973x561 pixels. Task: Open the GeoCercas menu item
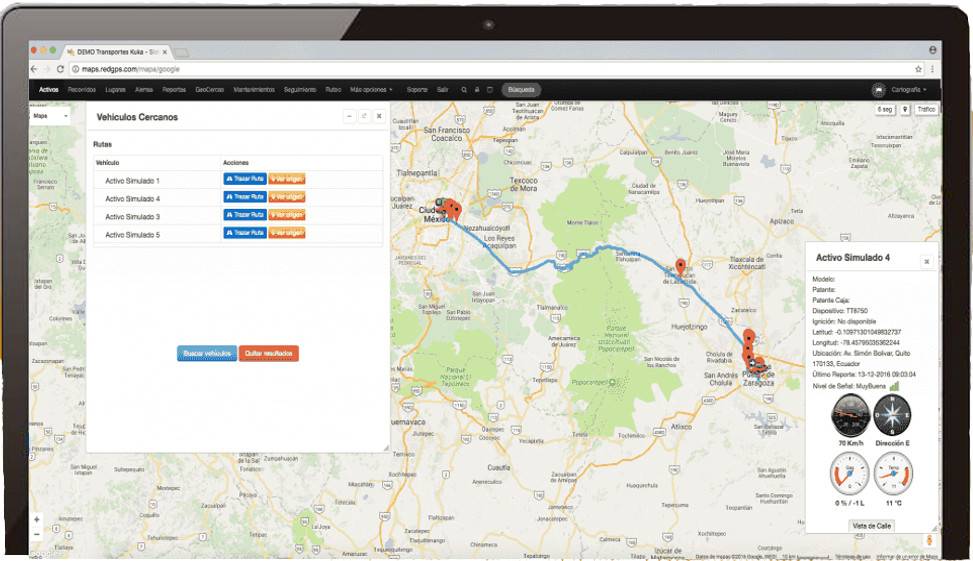(210, 90)
